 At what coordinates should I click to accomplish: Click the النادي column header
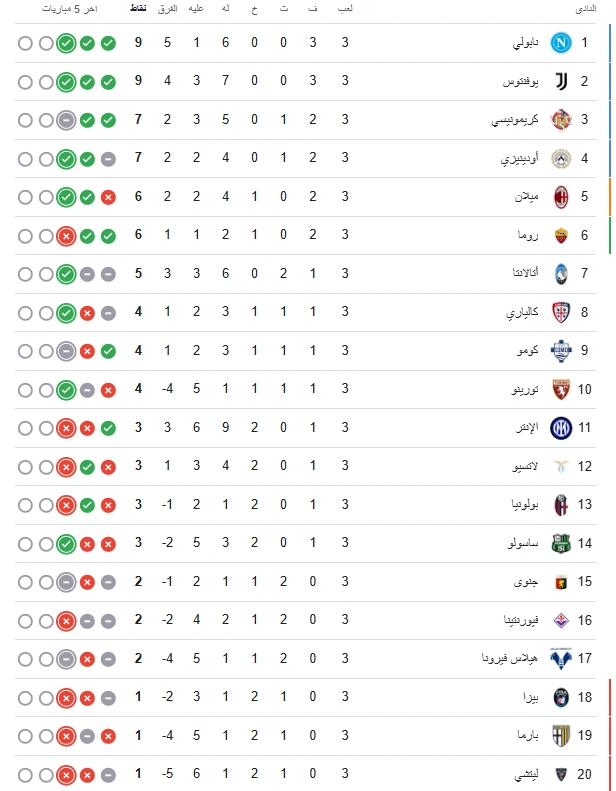(x=586, y=9)
